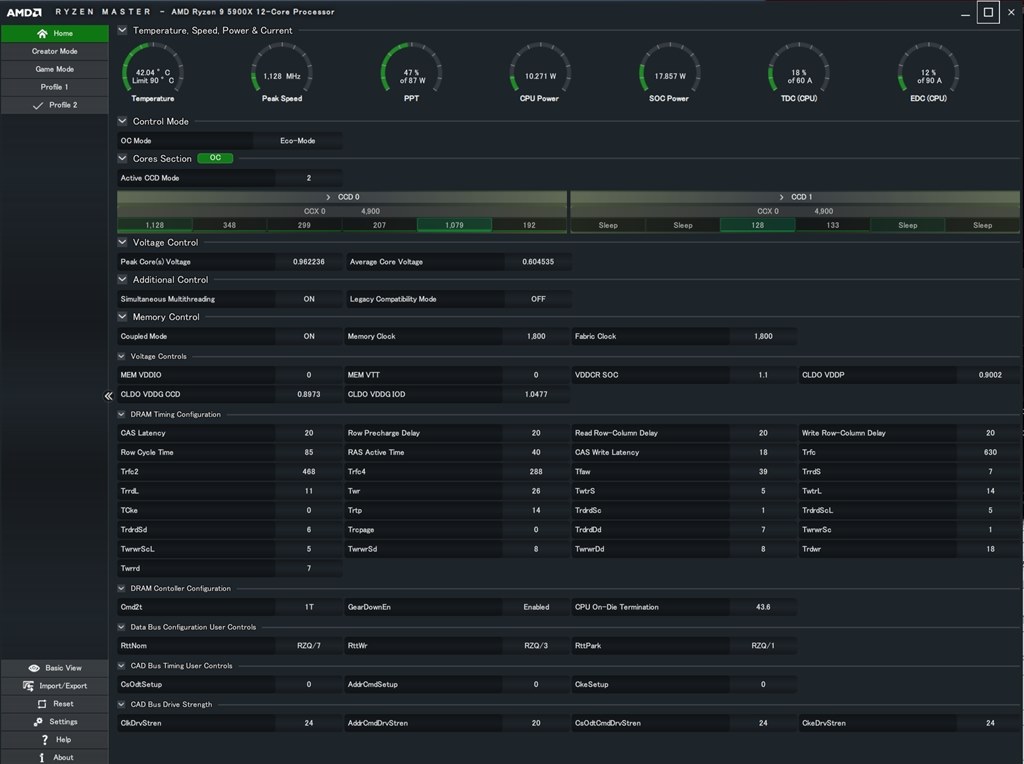
Task: Click the CPU Power gauge
Action: [x=540, y=73]
